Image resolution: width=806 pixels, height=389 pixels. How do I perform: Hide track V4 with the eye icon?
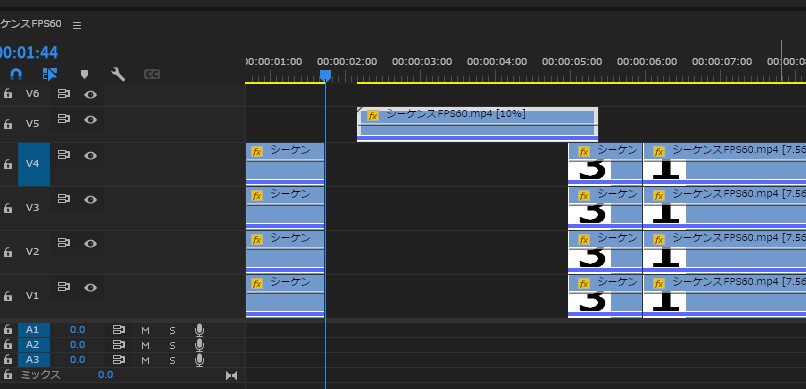coord(90,155)
